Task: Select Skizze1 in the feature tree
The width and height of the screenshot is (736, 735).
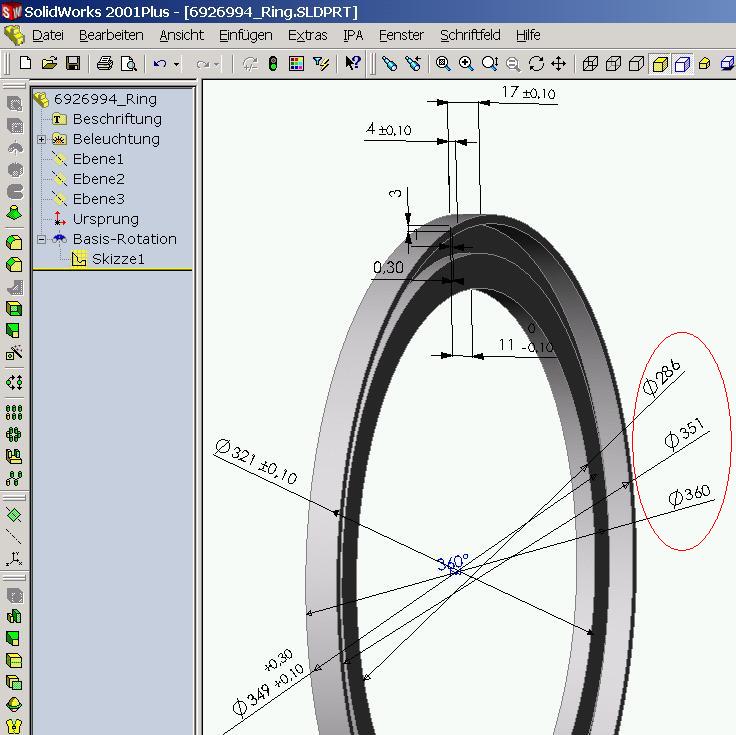Action: coord(118,259)
